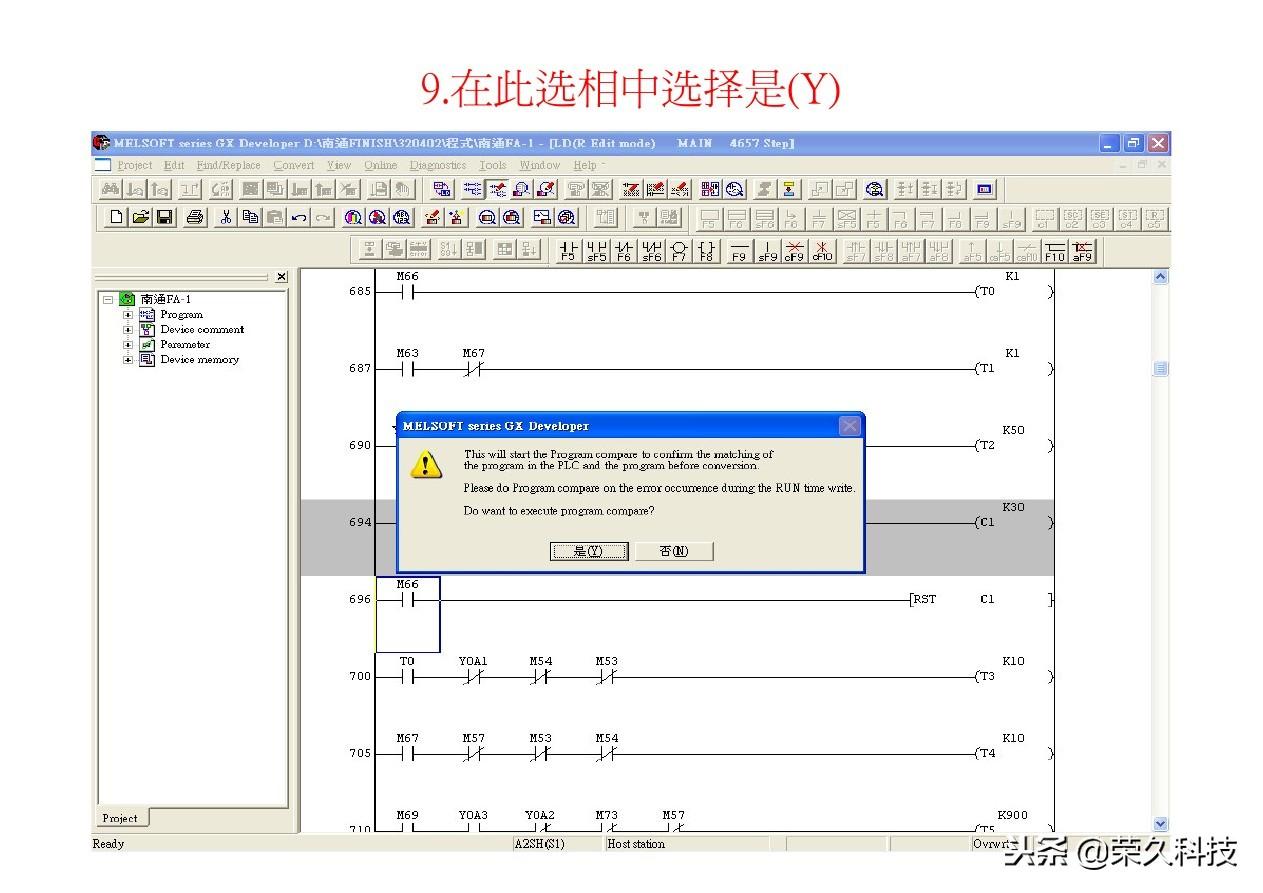Expand the Device comment tree node
The image size is (1263, 893).
click(x=128, y=330)
